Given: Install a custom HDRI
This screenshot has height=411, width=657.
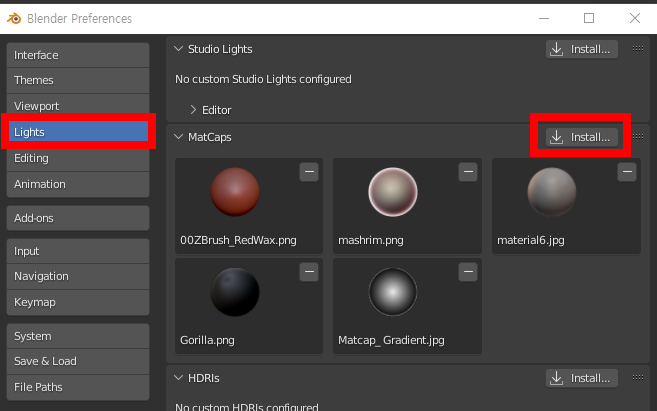Looking at the screenshot, I should point(582,378).
